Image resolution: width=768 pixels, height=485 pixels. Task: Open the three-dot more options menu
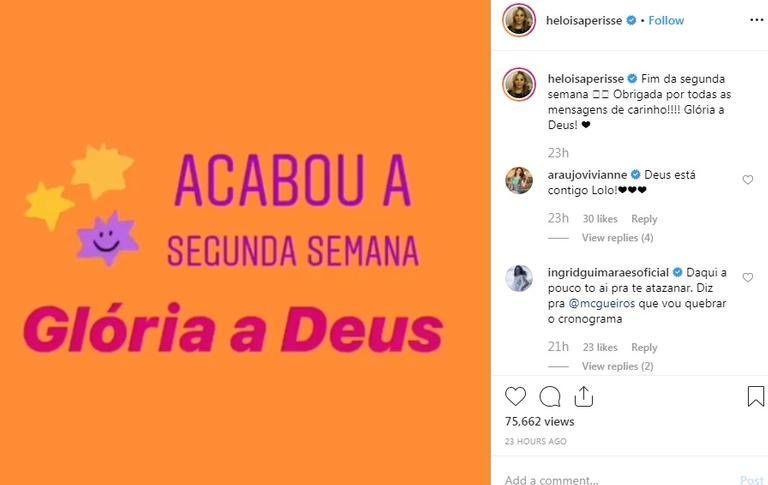pos(757,20)
